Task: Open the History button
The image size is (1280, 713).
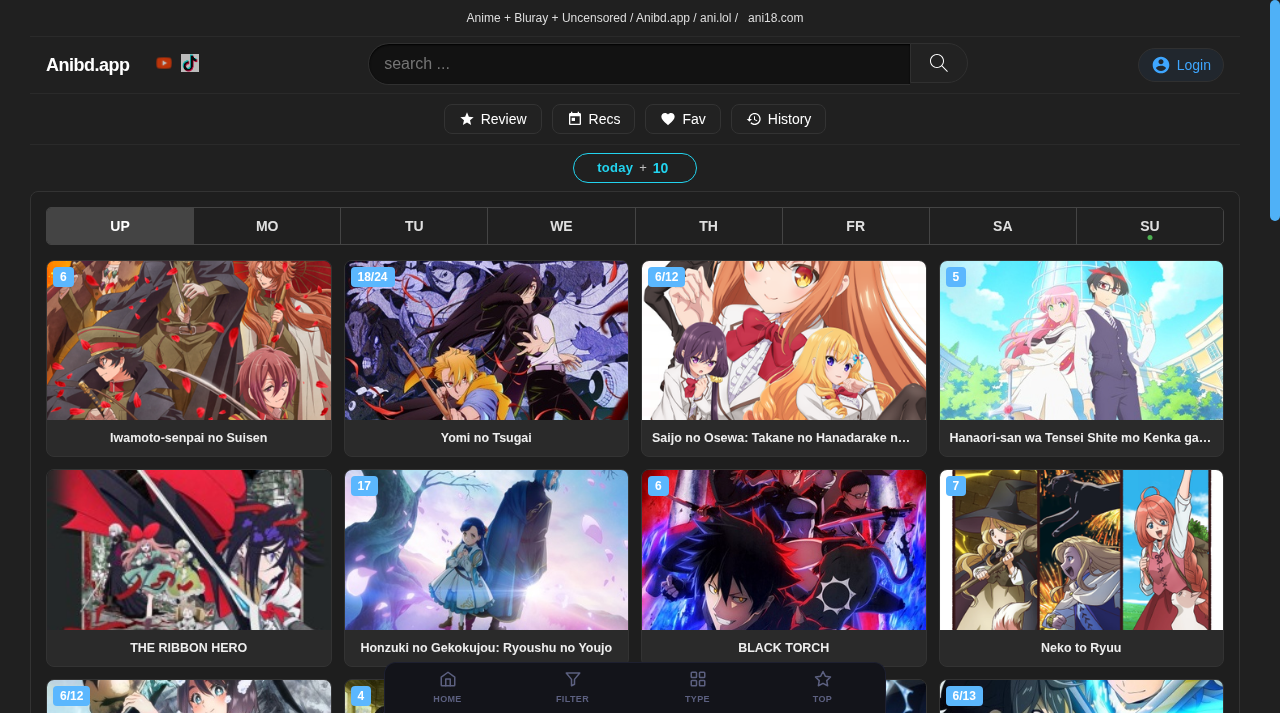Action: 778,119
